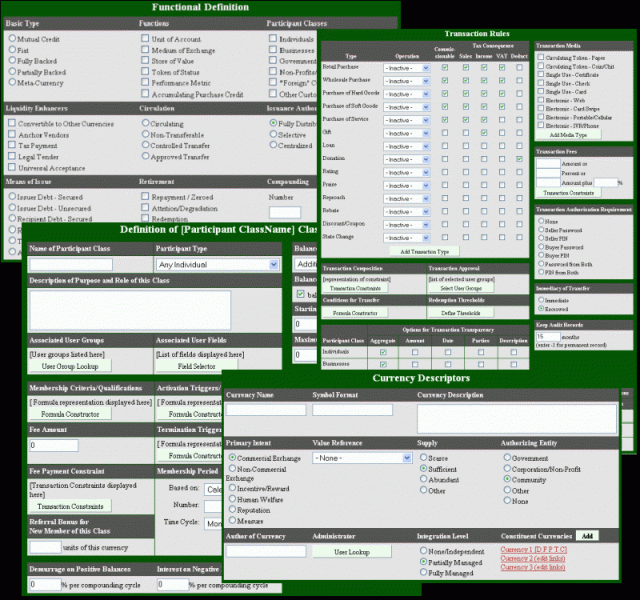640x600 pixels.
Task: Select Circulating circulation option
Action: coord(146,123)
